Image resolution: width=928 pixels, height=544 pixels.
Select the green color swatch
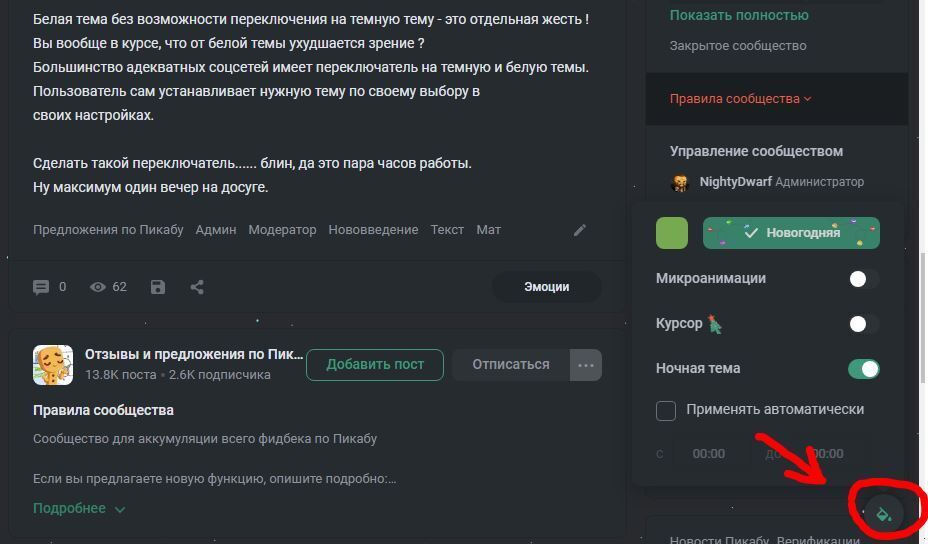(x=672, y=233)
